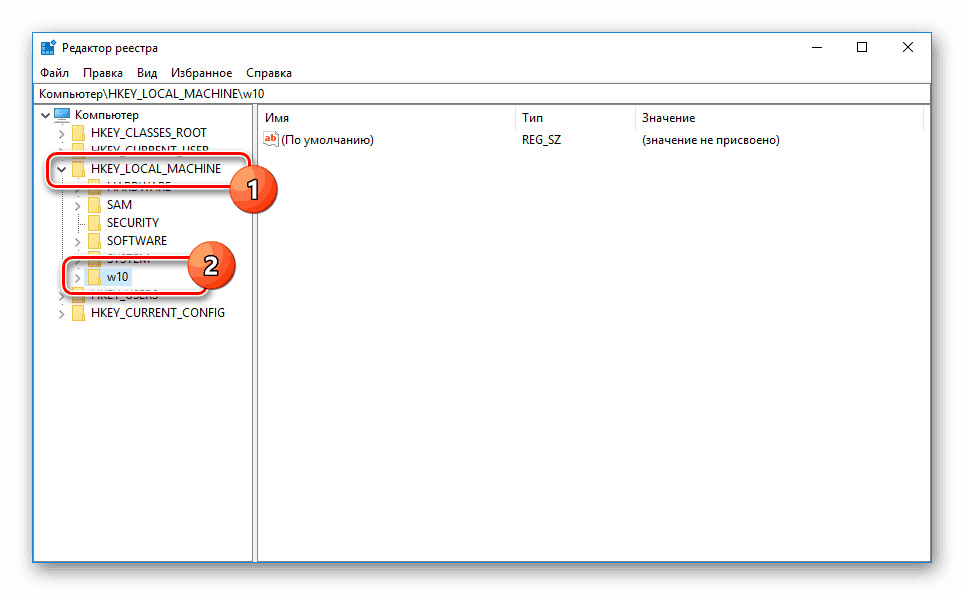Open the Справка menu
The height and width of the screenshot is (595, 964).
coord(269,73)
